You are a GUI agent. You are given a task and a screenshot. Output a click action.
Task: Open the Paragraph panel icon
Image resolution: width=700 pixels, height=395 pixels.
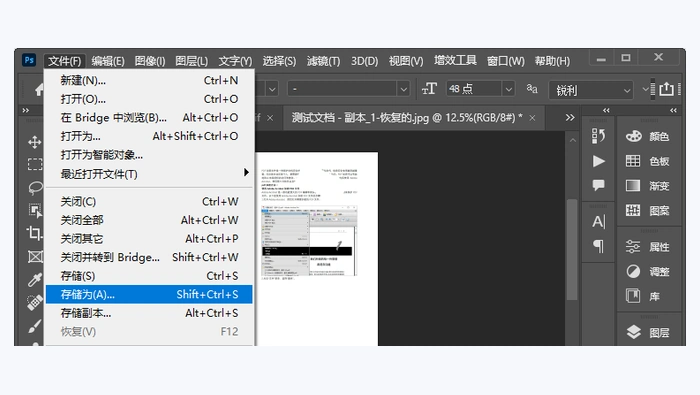(x=598, y=246)
